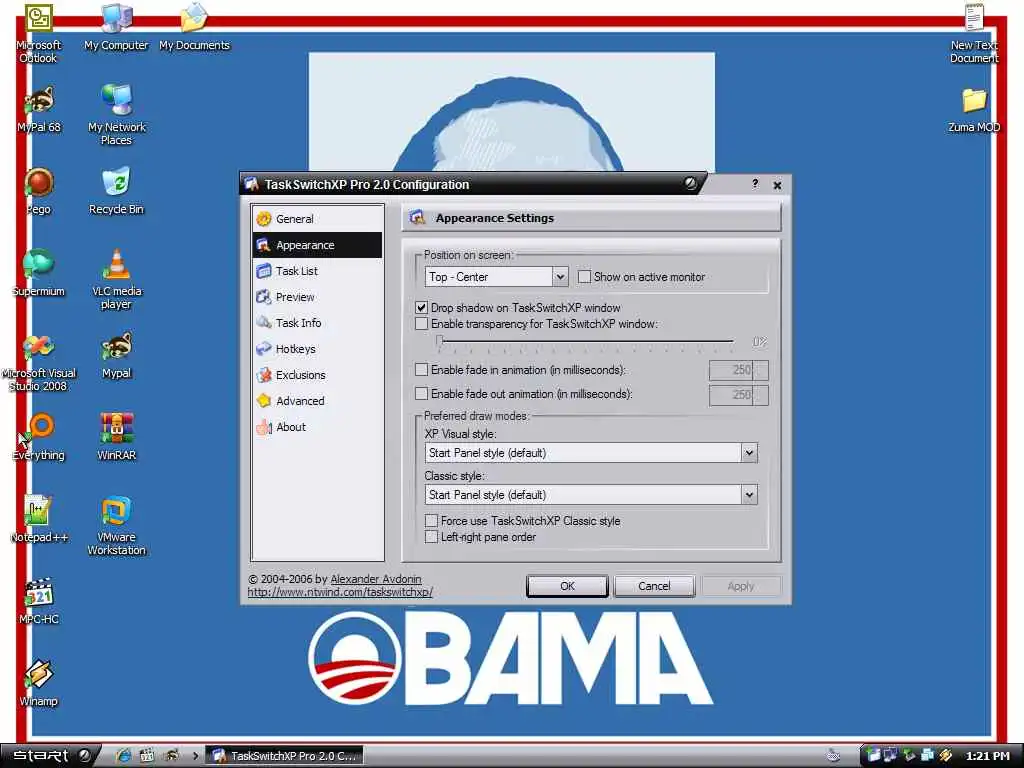The height and width of the screenshot is (768, 1024).
Task: Switch to the General settings page
Action: point(317,219)
